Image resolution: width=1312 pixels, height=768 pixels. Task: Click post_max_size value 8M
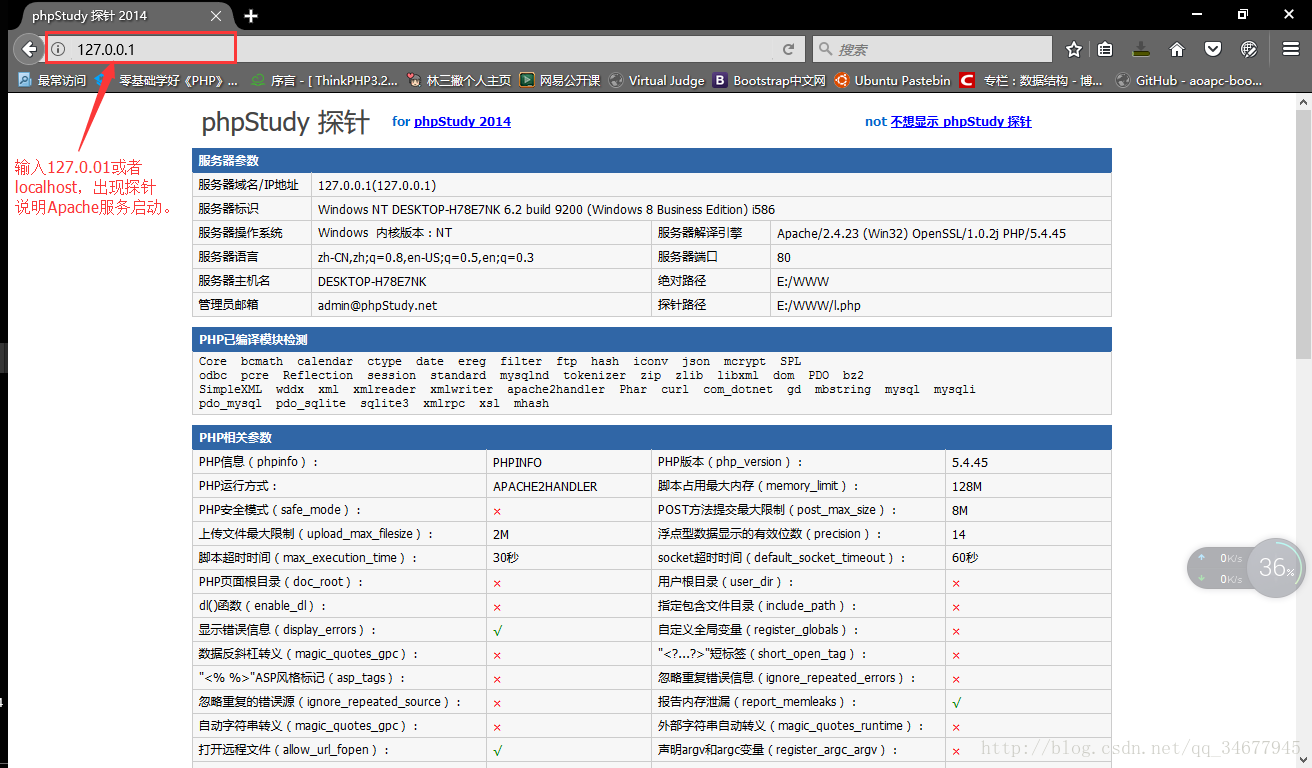960,510
